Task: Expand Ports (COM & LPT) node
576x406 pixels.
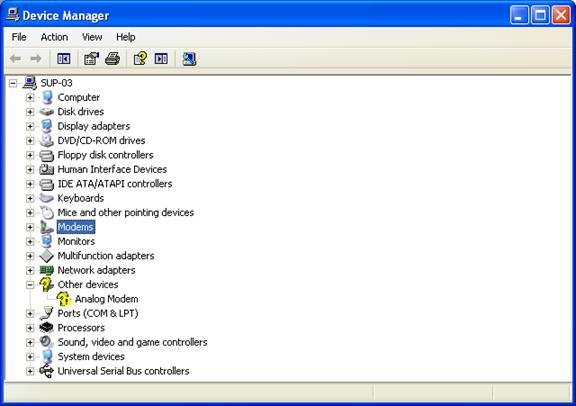Action: click(x=30, y=313)
